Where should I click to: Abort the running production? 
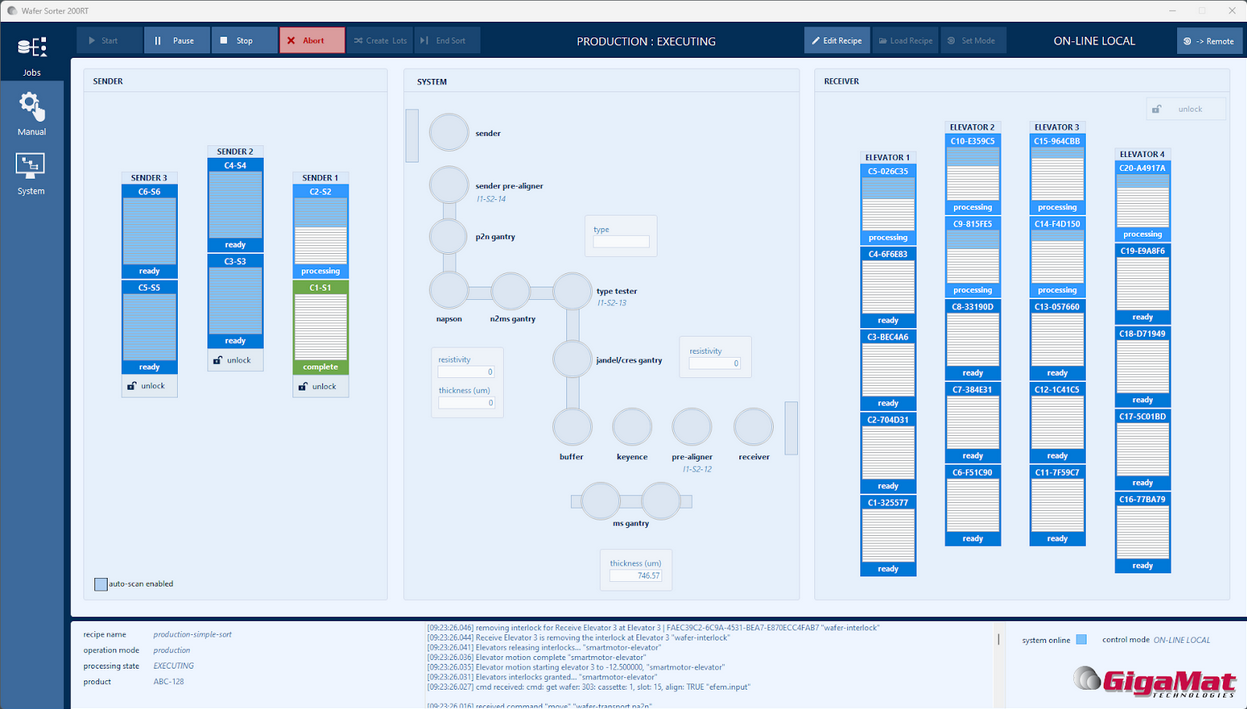(312, 41)
